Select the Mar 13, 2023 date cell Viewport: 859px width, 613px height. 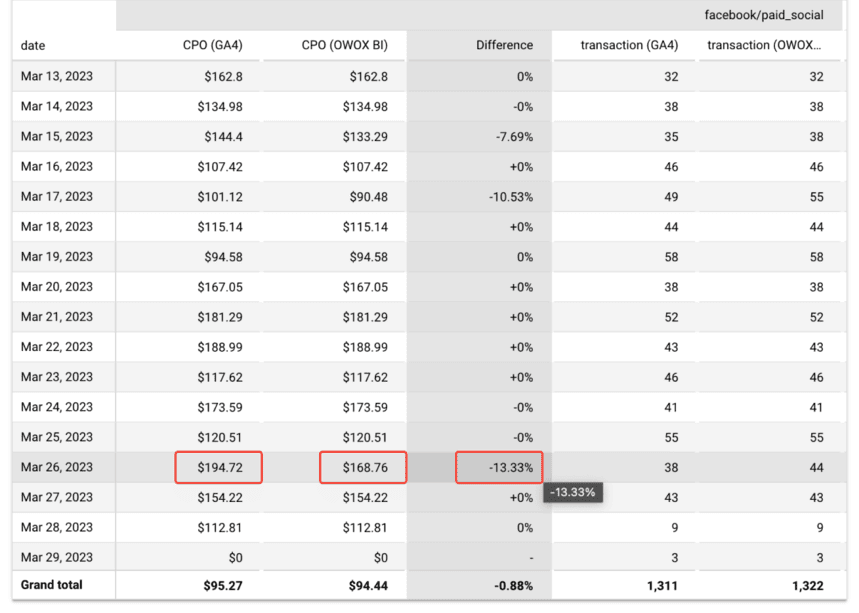tap(57, 76)
